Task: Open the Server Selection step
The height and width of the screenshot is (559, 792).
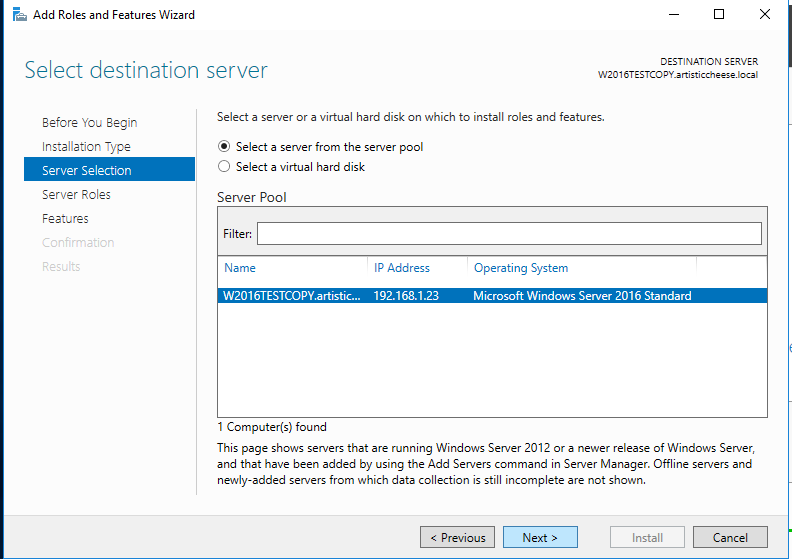Action: pos(87,170)
